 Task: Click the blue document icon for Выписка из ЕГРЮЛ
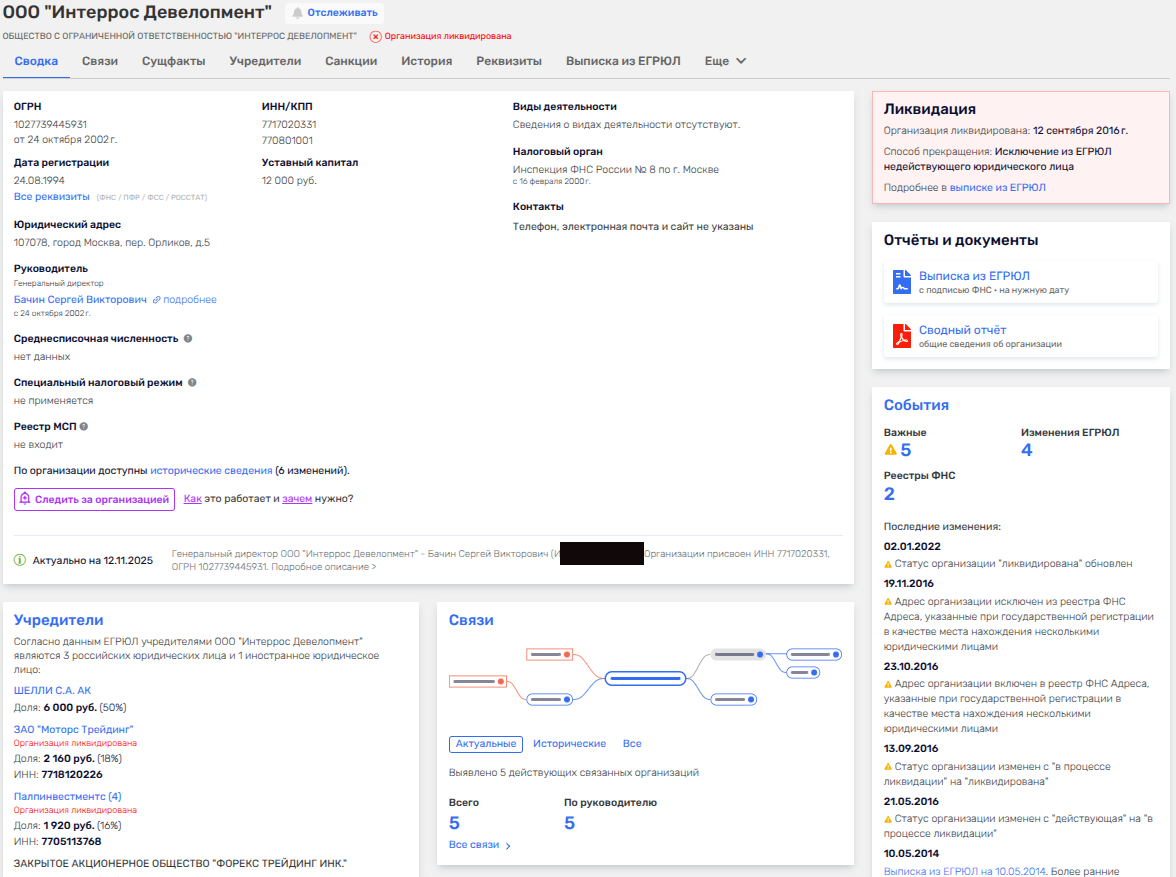point(901,282)
